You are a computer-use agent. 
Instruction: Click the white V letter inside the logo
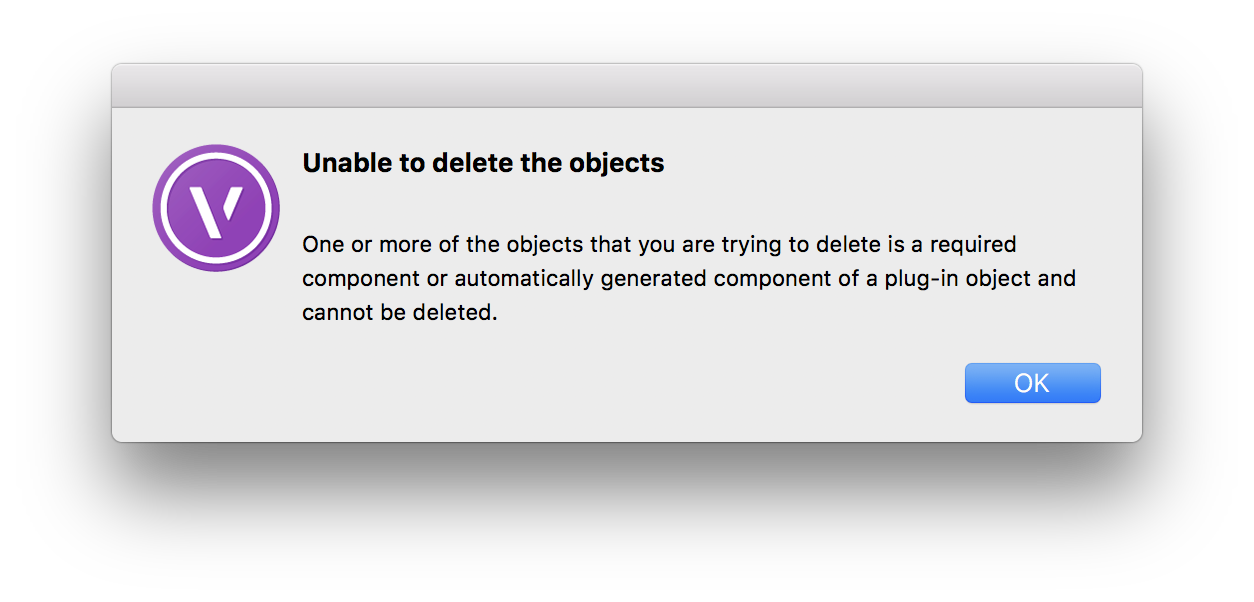[x=217, y=208]
